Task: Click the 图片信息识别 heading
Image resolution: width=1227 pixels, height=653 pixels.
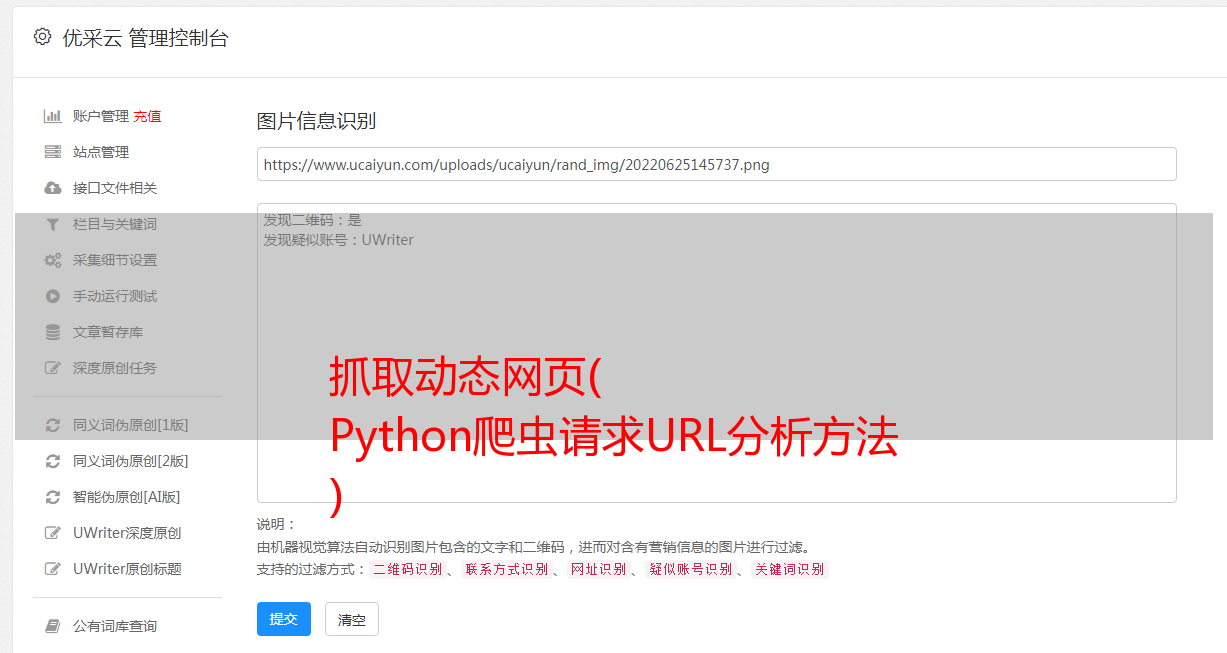Action: 316,121
